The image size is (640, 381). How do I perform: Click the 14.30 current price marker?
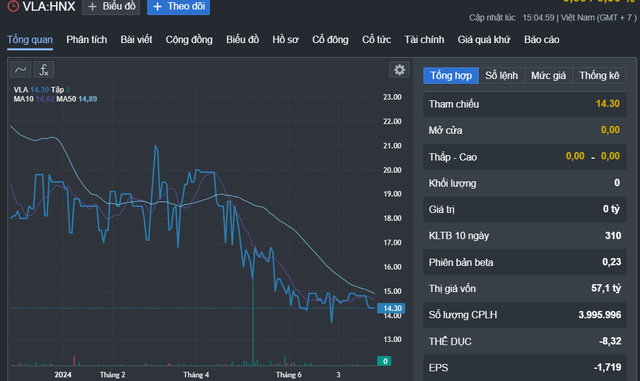click(391, 308)
